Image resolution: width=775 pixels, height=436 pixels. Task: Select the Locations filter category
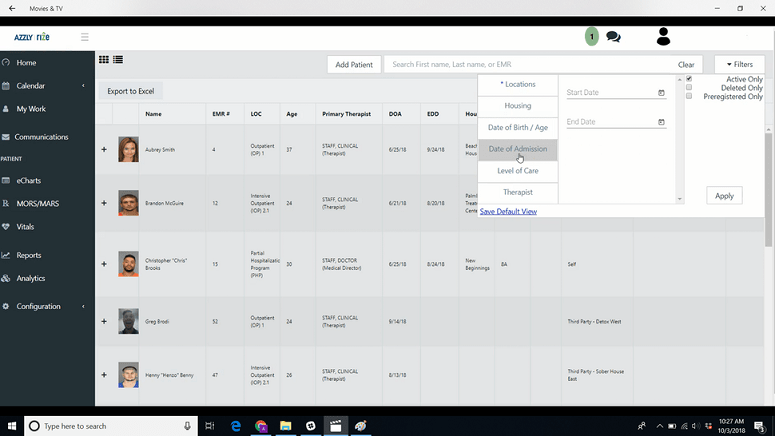517,85
